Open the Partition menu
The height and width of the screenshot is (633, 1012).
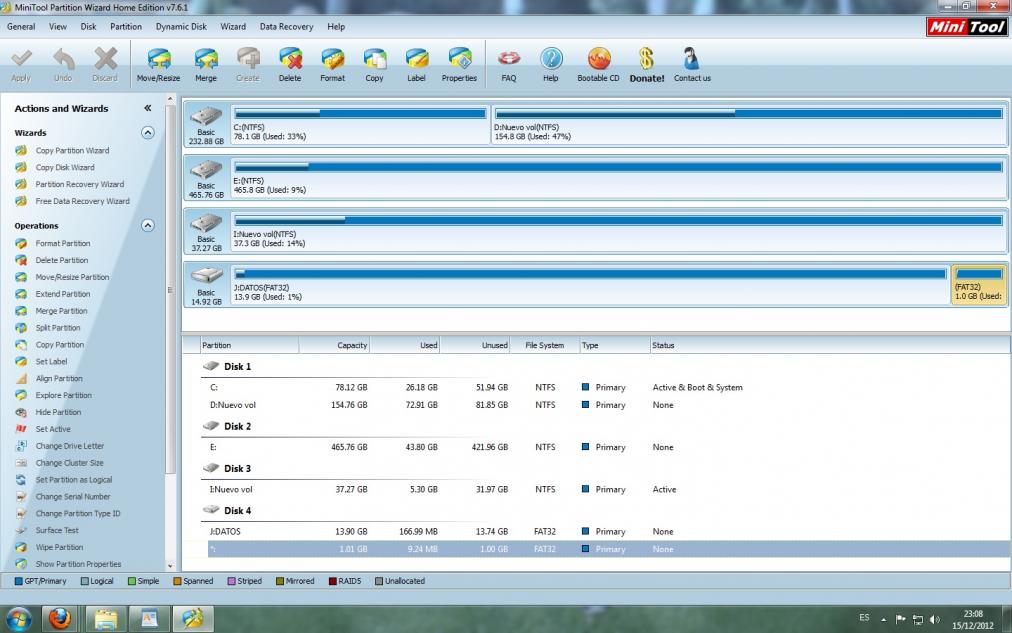[126, 26]
